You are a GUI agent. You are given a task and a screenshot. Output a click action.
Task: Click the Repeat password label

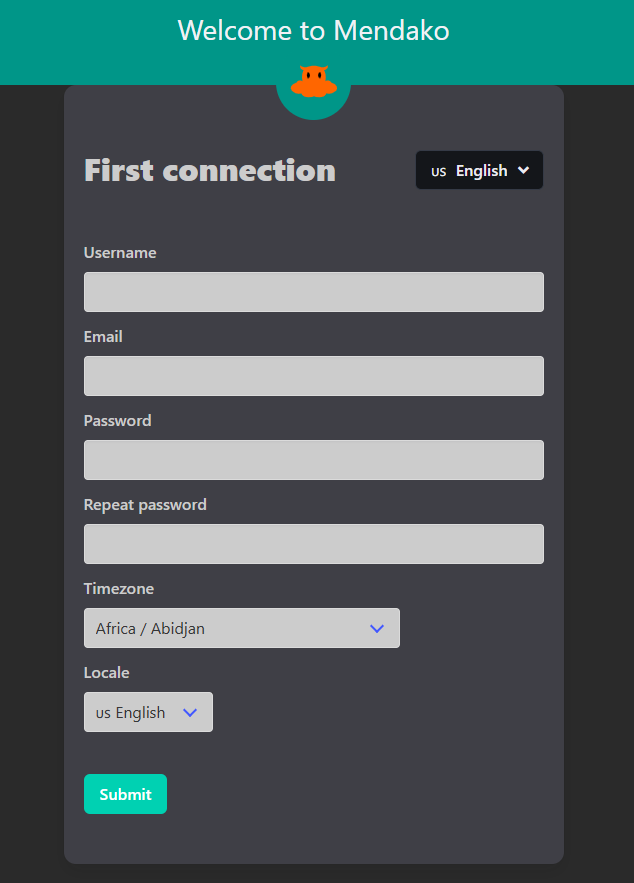pos(145,505)
